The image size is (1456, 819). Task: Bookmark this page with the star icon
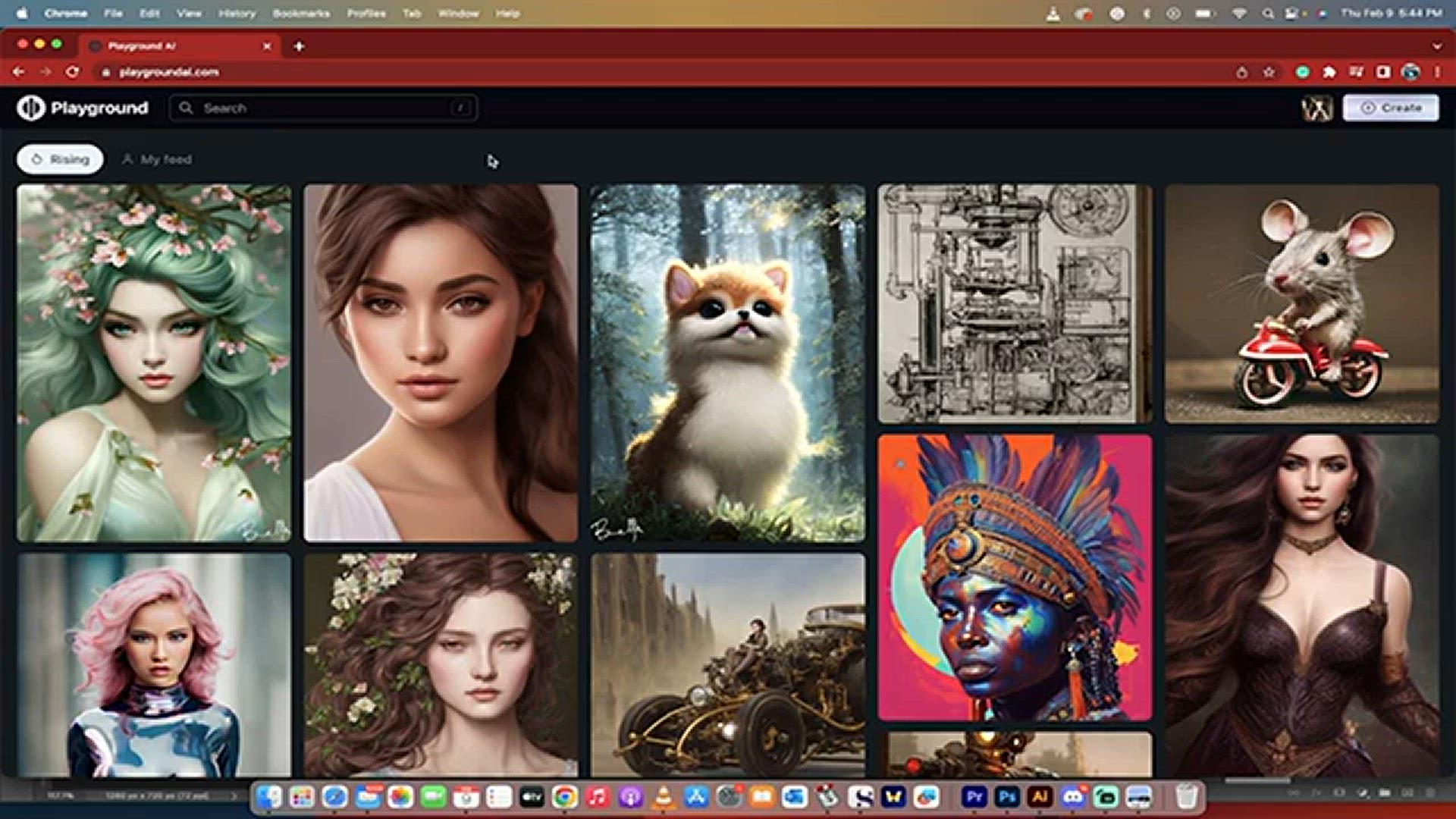(1269, 72)
